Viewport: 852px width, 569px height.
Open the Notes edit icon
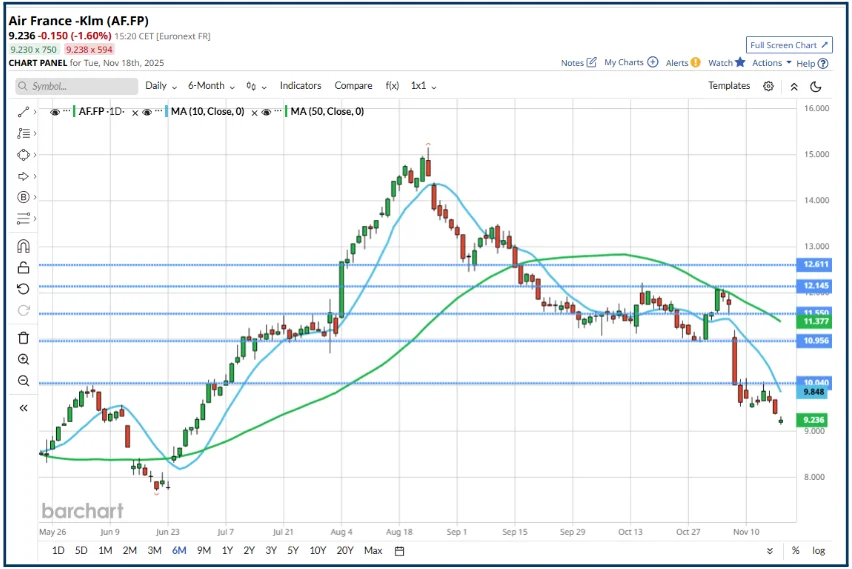pos(592,62)
